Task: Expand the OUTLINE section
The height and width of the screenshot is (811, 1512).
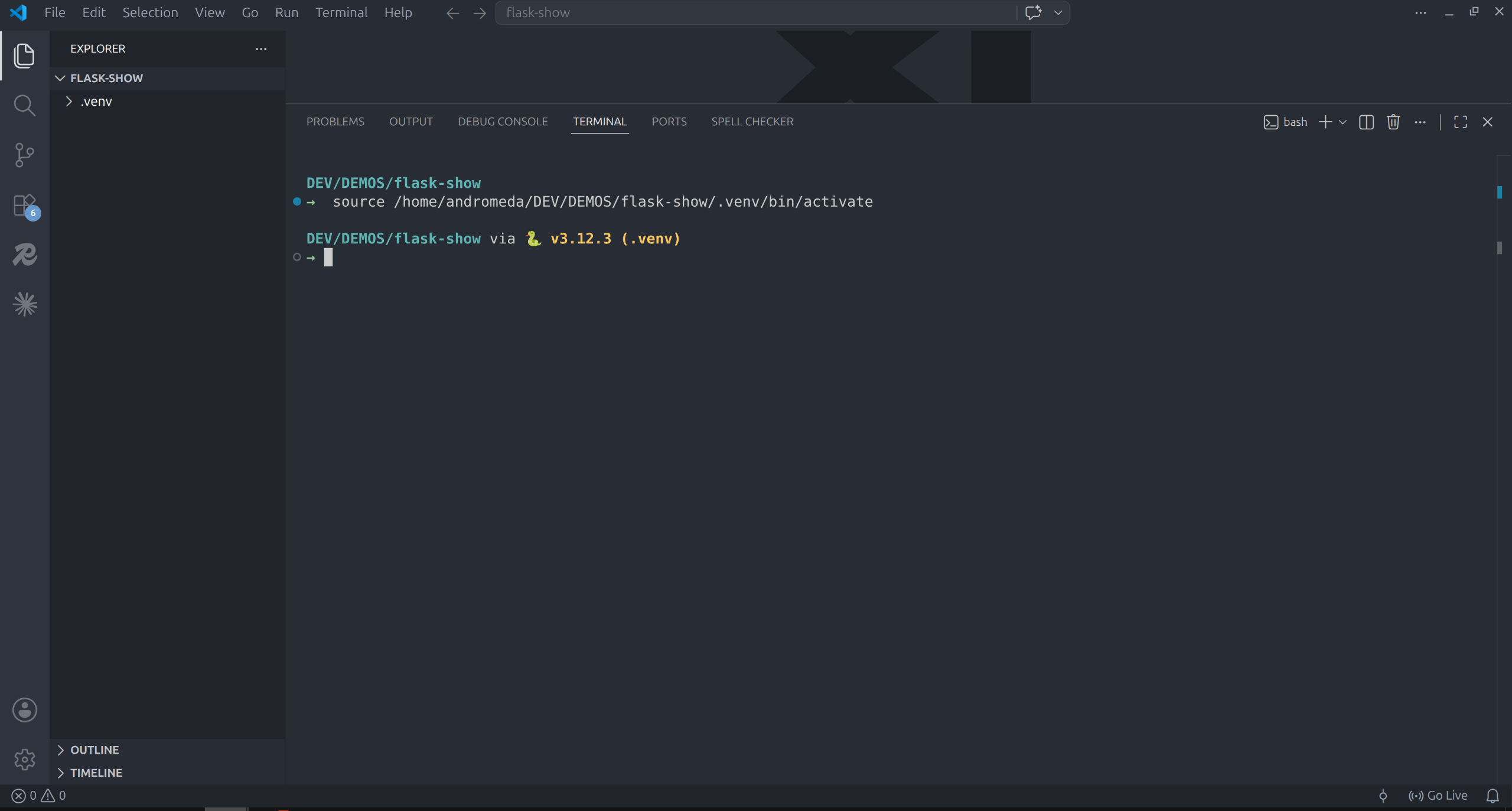Action: coord(167,750)
